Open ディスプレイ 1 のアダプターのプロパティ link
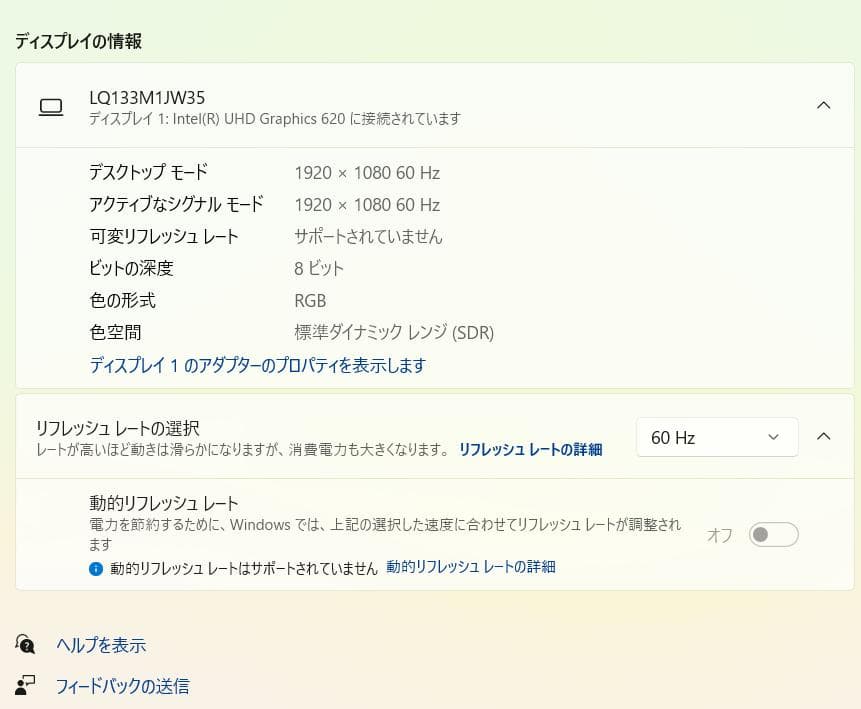This screenshot has height=709, width=861. [258, 366]
